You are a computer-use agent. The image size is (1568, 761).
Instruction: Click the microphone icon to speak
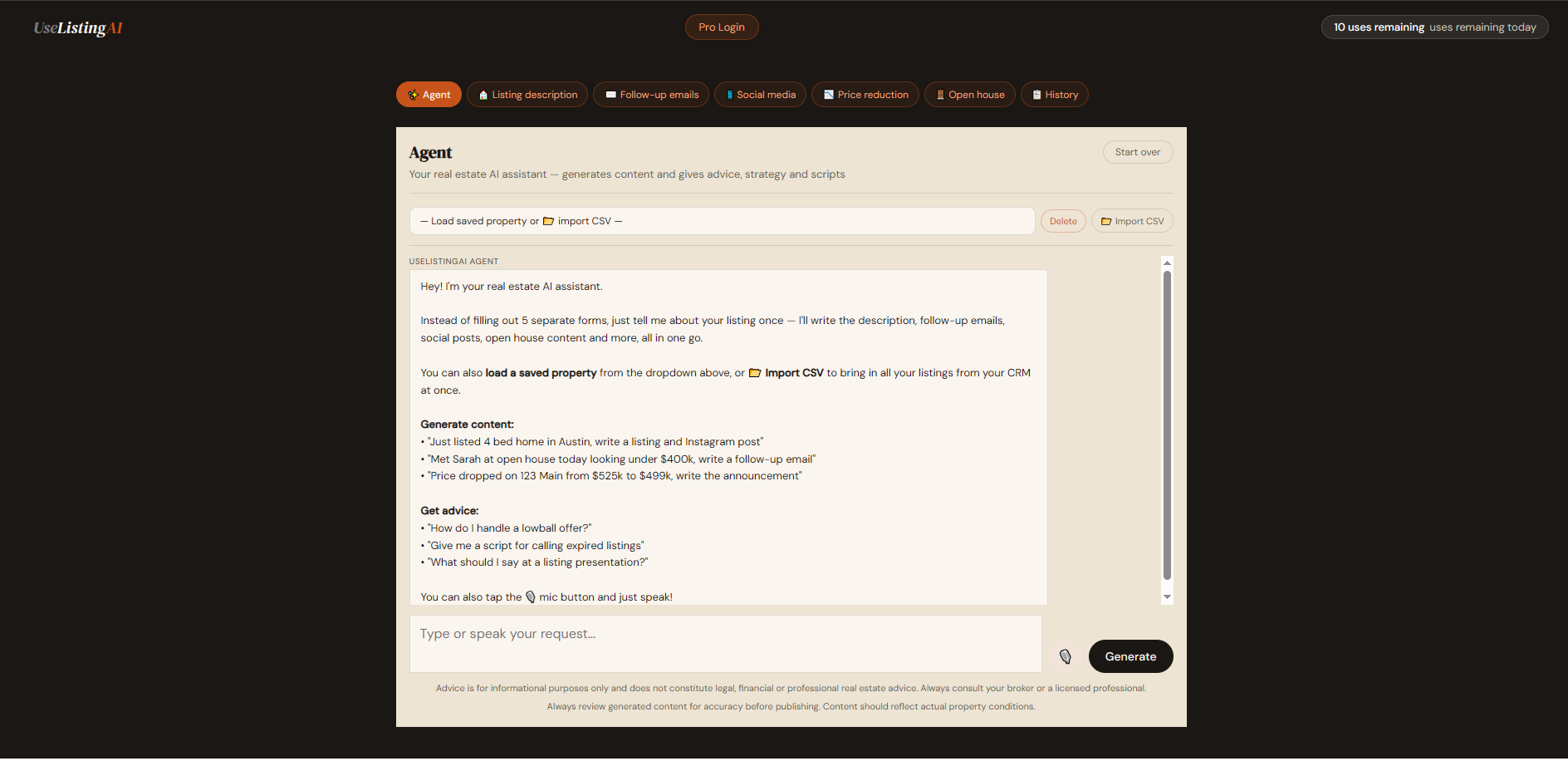1065,657
